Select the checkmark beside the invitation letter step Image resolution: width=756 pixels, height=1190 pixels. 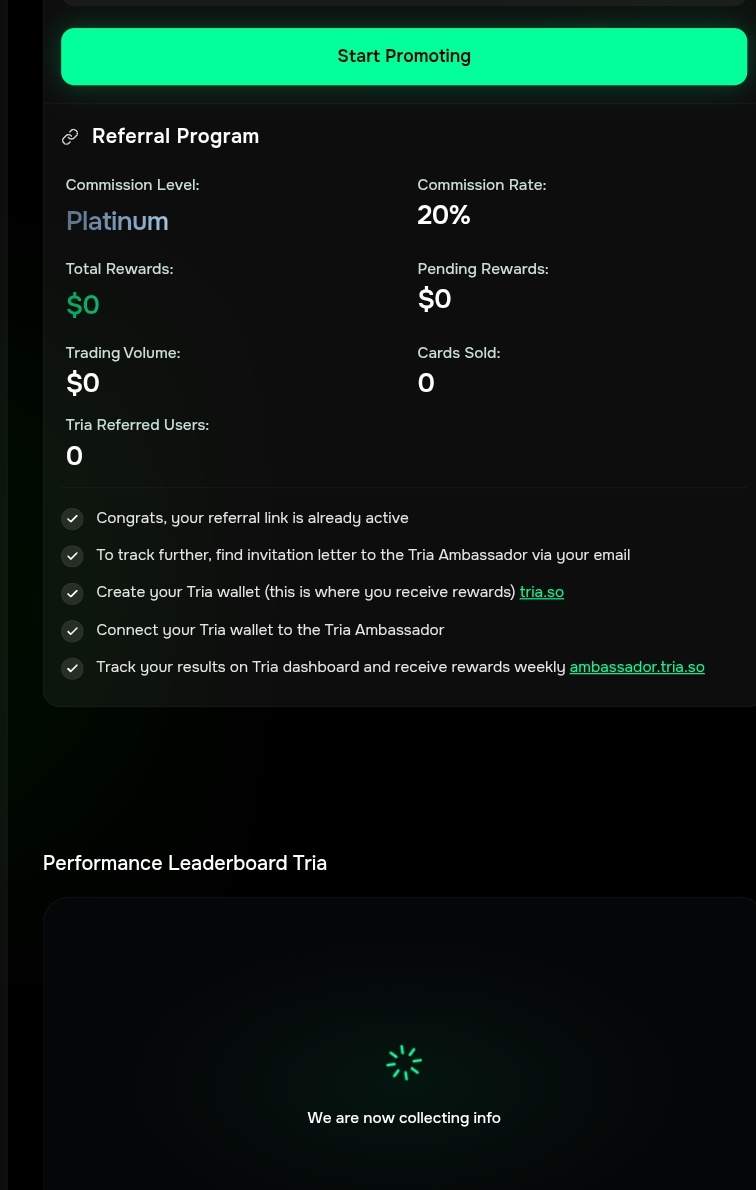(x=72, y=556)
